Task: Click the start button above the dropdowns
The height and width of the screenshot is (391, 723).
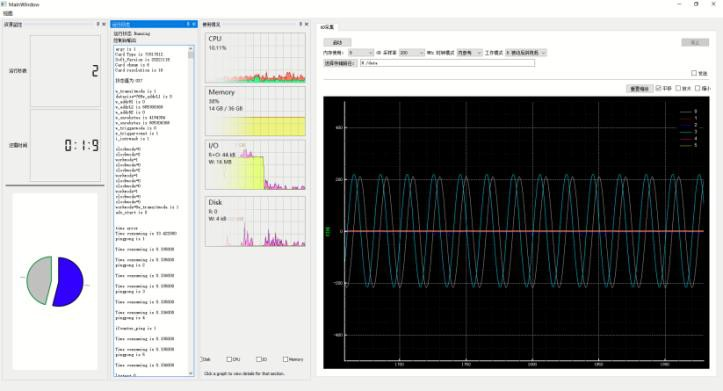Action: point(338,42)
